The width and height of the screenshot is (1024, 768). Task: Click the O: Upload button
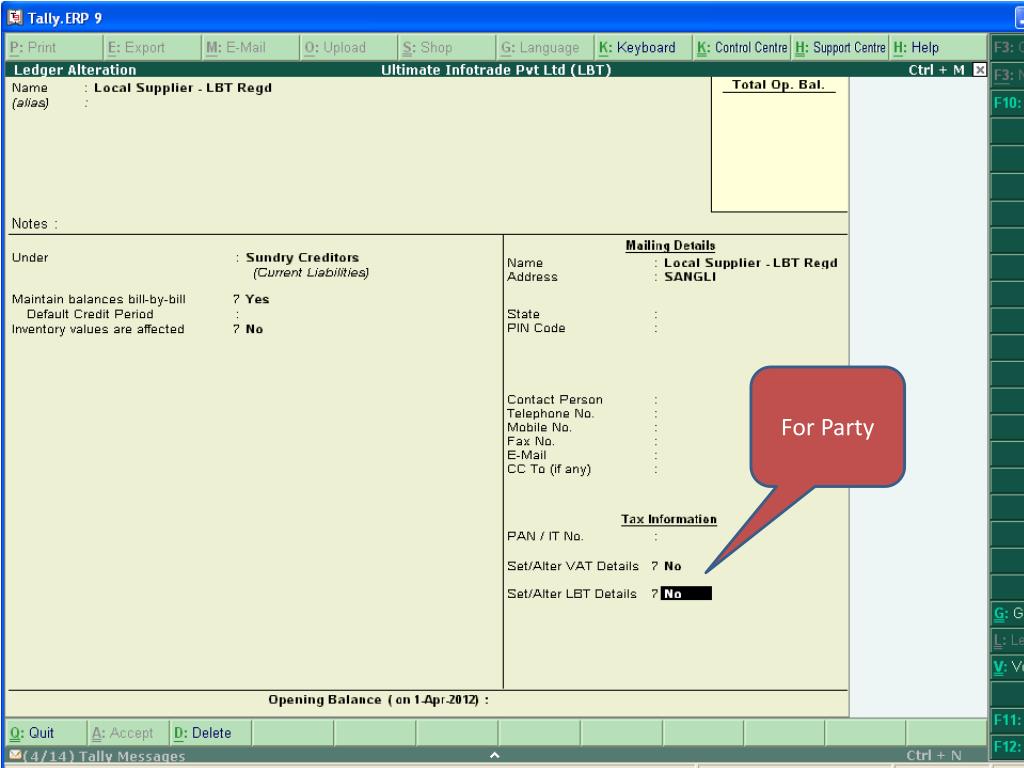348,48
